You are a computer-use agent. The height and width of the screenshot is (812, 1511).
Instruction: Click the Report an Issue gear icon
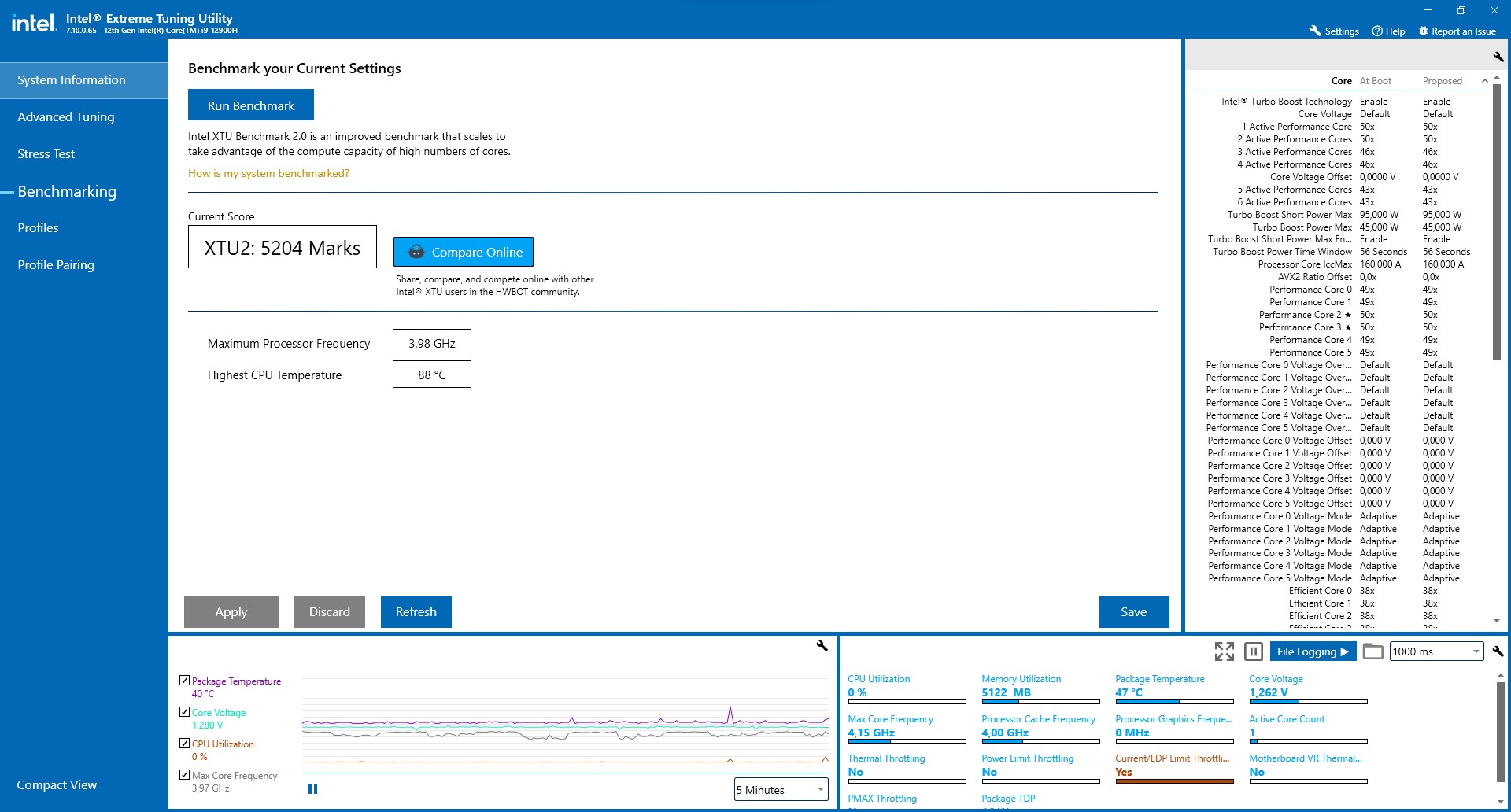1423,31
